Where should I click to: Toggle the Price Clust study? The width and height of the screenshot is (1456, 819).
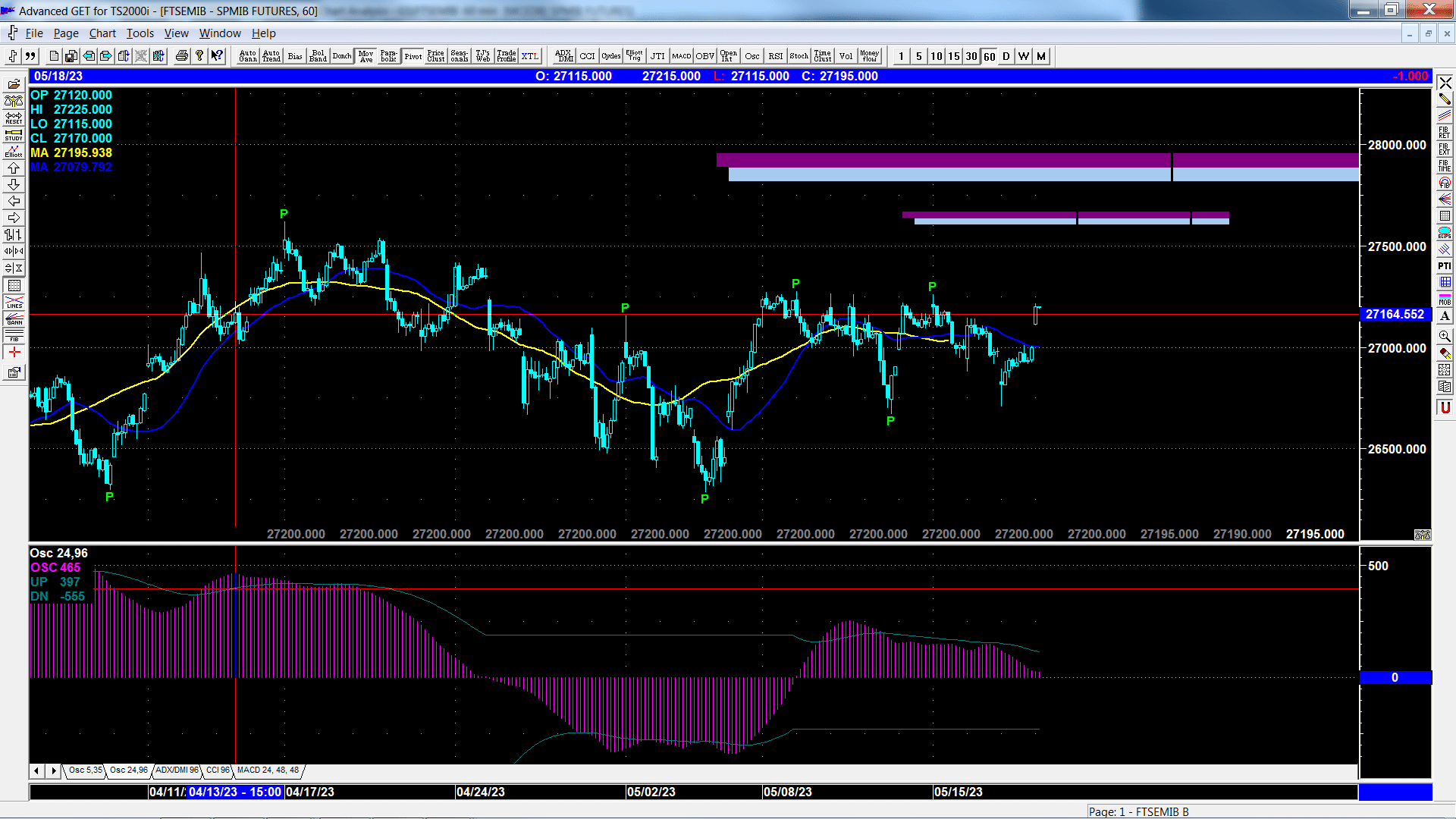(436, 56)
